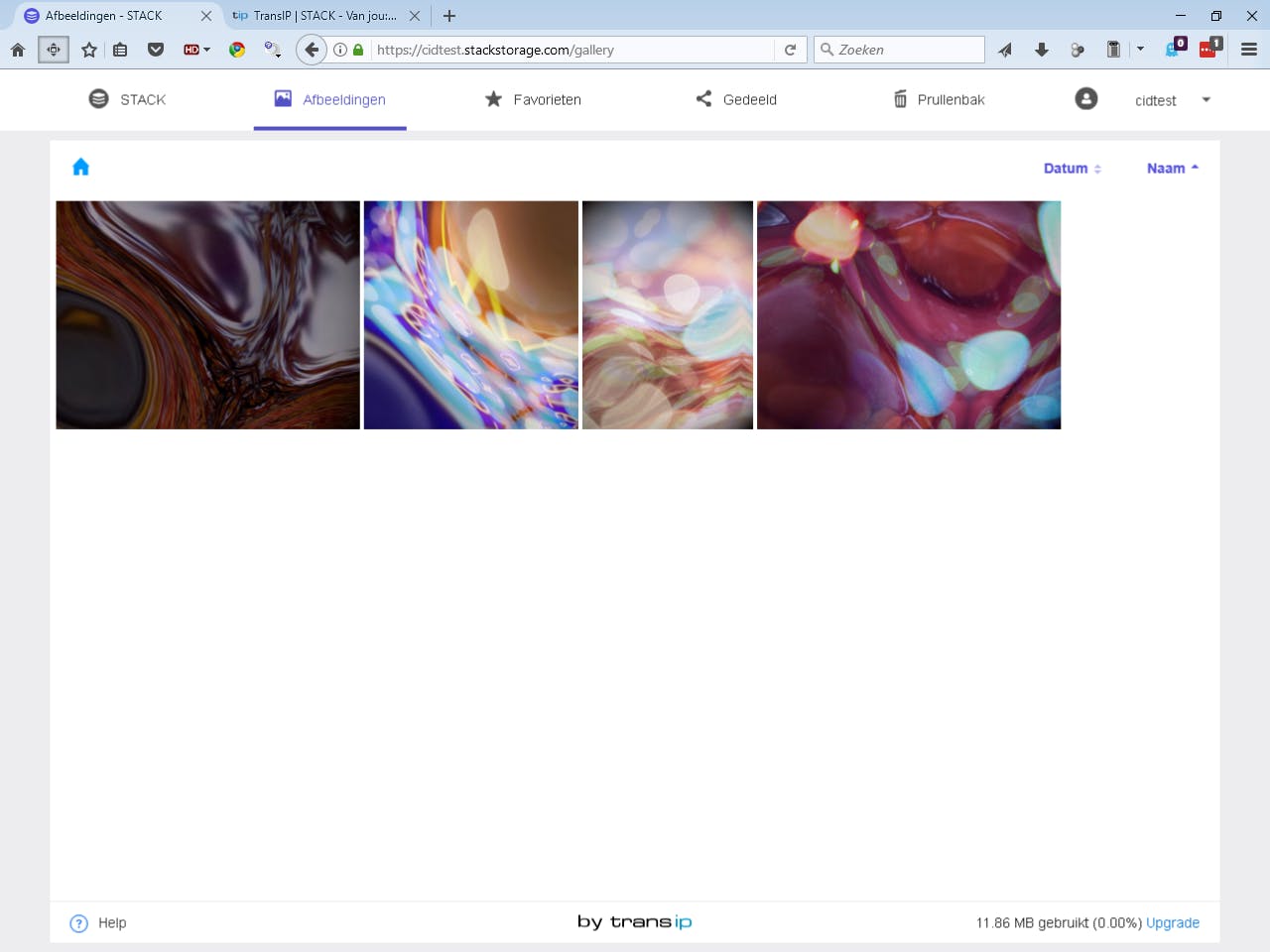This screenshot has height=952, width=1270.
Task: Click the Pocket save icon
Action: [x=156, y=50]
